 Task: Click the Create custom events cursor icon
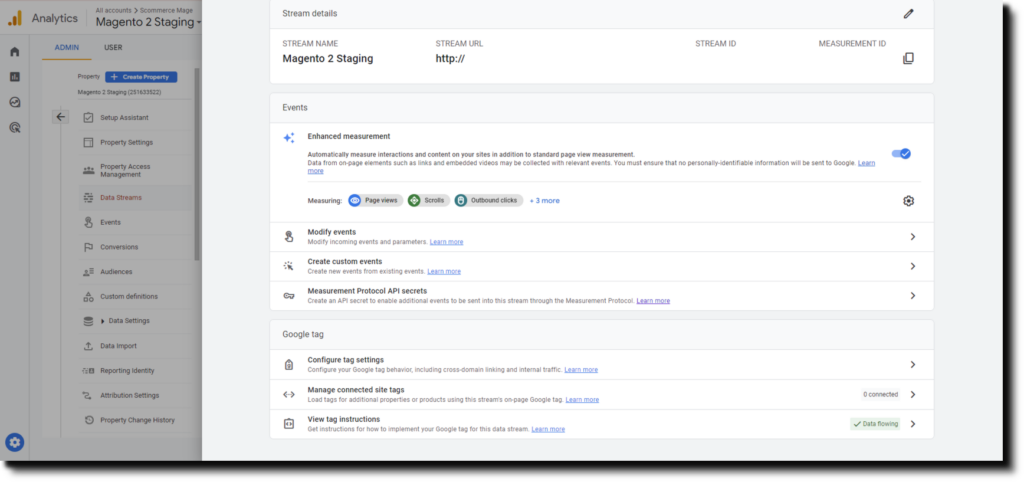pos(289,266)
